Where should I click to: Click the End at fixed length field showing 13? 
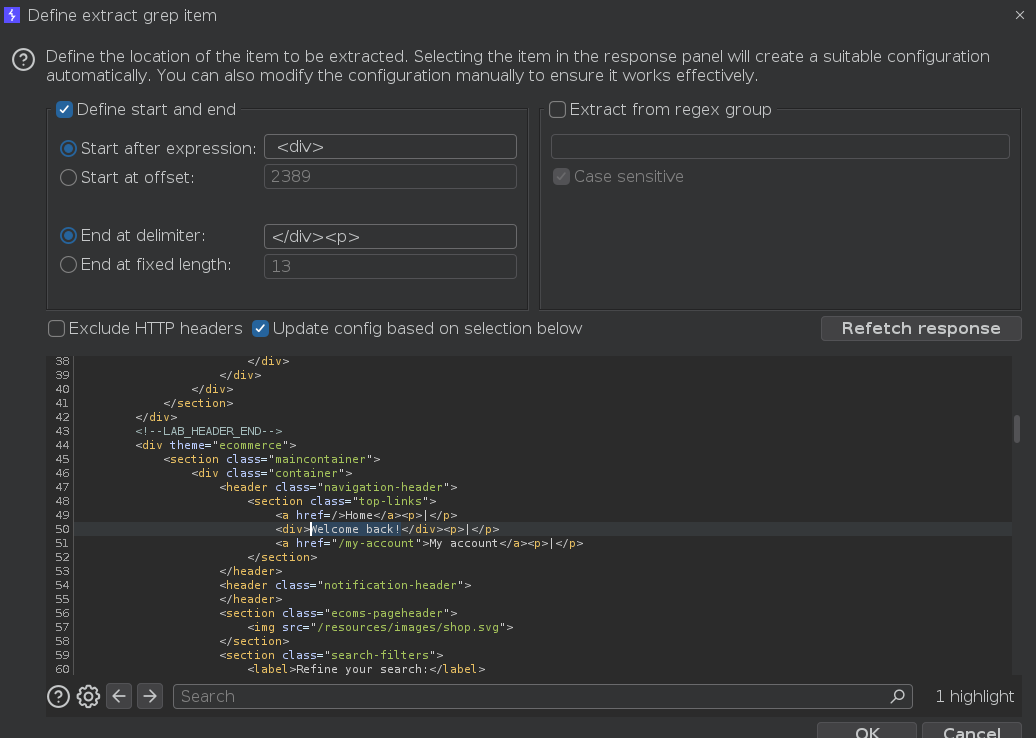[390, 266]
